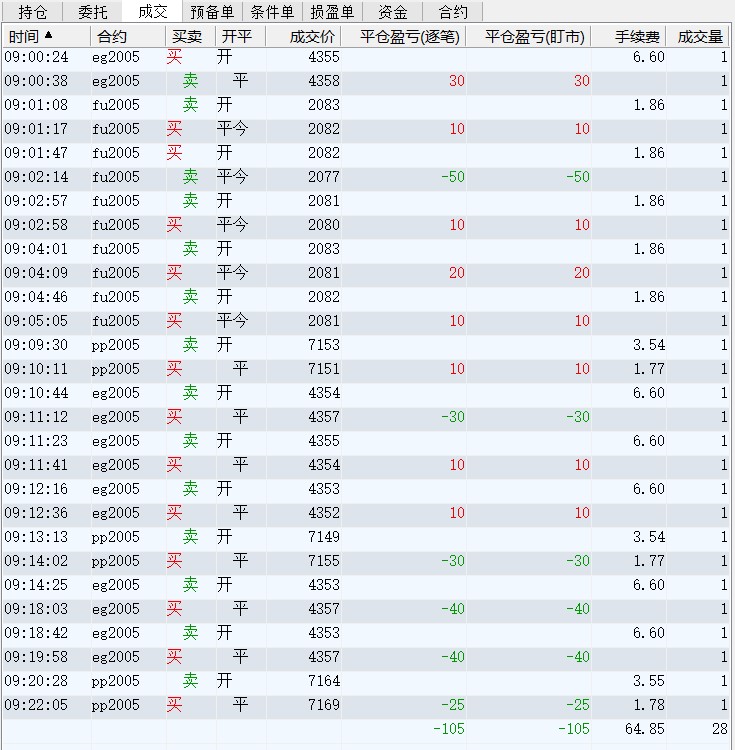The width and height of the screenshot is (735, 750).
Task: Click 平今 in the 09:01:17 row
Action: [232, 129]
